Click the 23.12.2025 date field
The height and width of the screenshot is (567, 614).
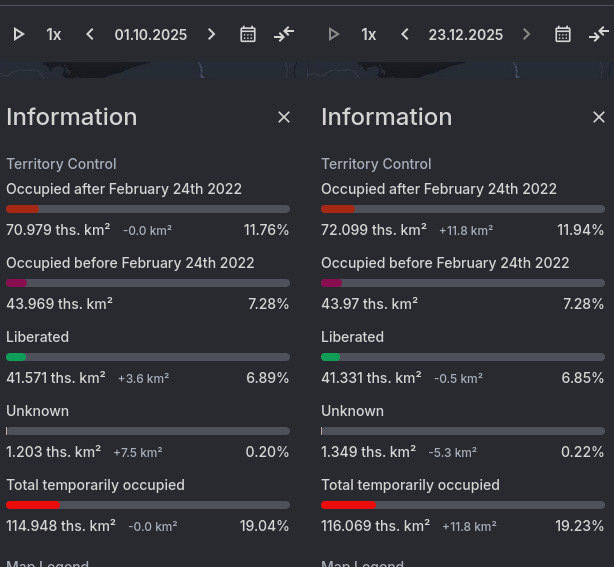click(466, 34)
